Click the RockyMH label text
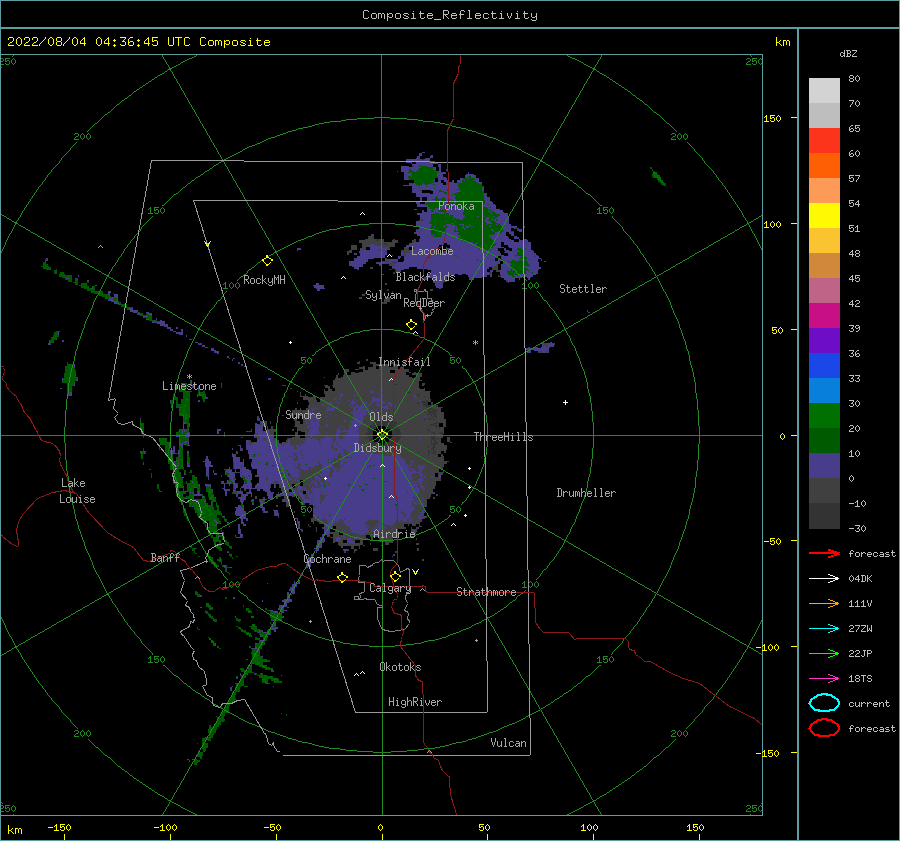Viewport: 900px width, 841px height. [264, 280]
